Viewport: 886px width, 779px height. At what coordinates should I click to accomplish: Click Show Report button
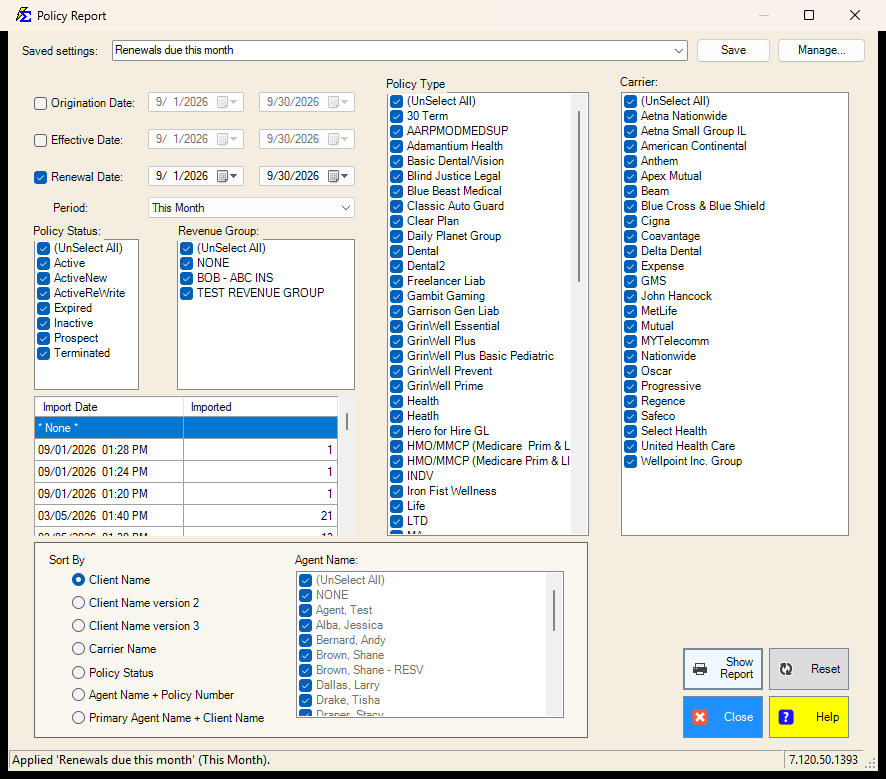[x=723, y=669]
